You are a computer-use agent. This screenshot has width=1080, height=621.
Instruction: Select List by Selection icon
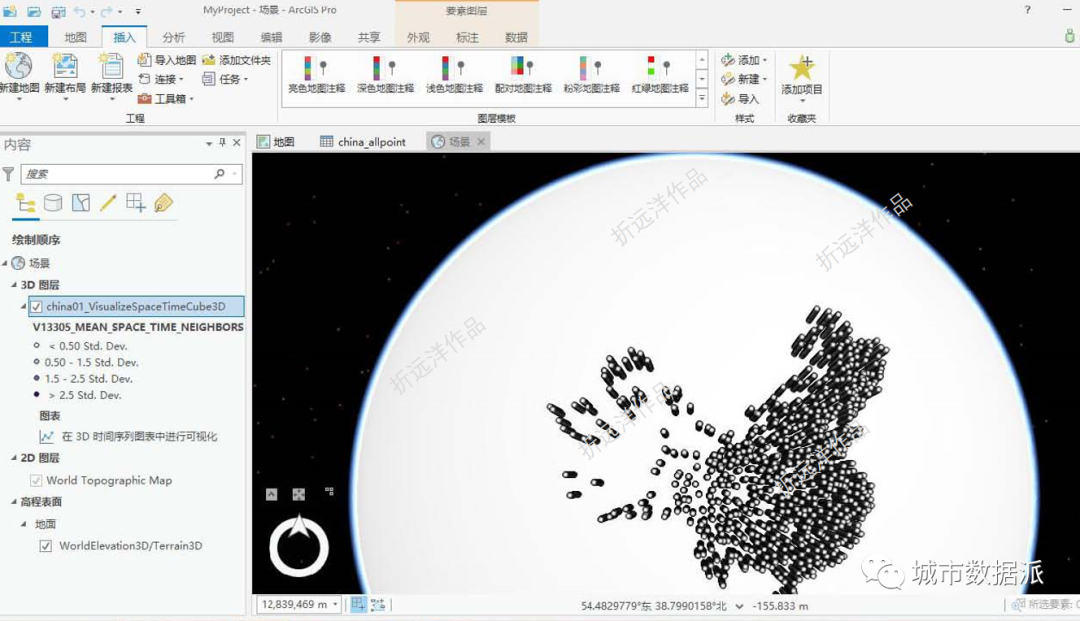point(81,203)
